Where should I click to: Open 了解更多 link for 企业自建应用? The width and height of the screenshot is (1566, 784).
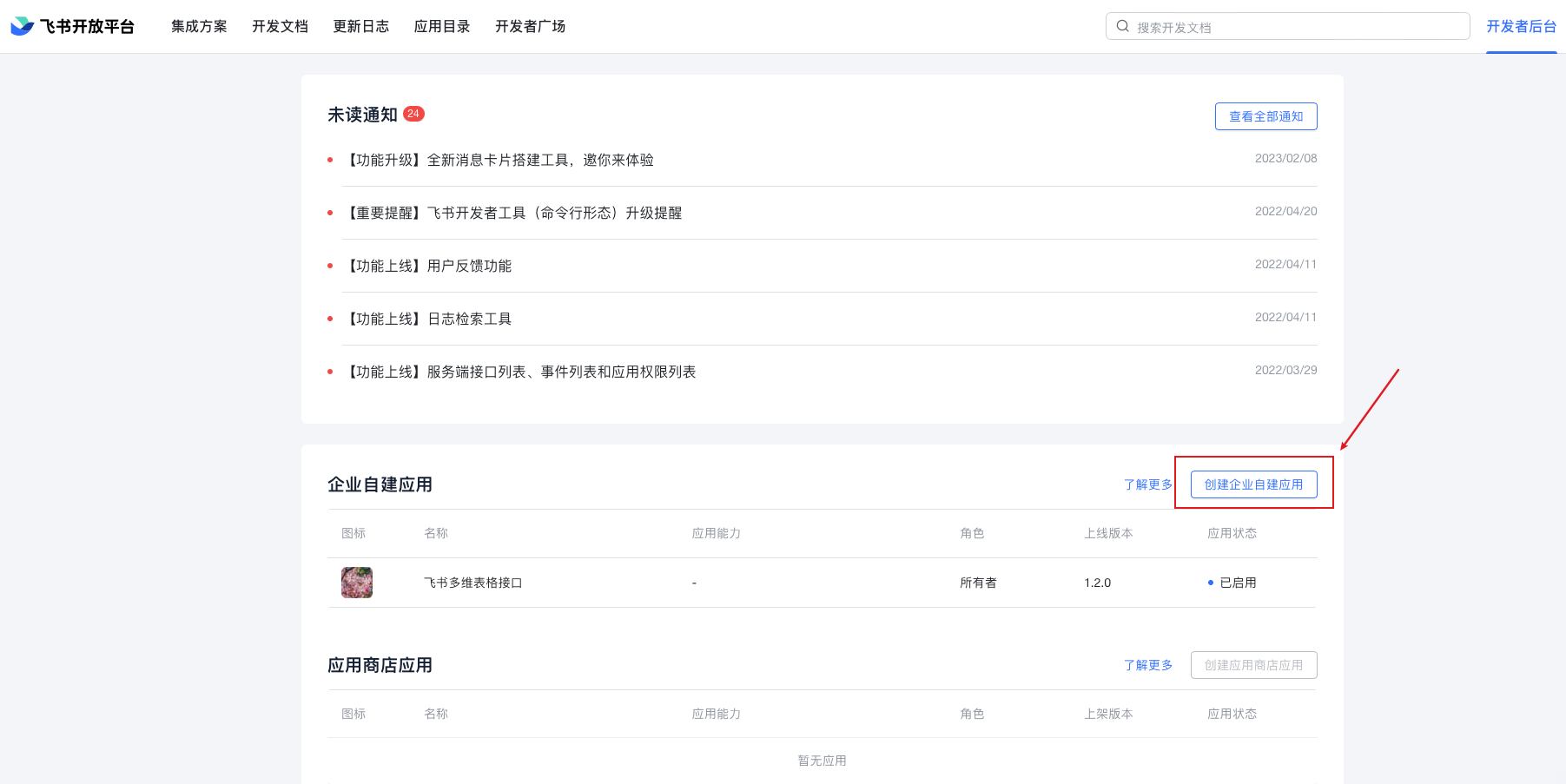pos(1148,484)
